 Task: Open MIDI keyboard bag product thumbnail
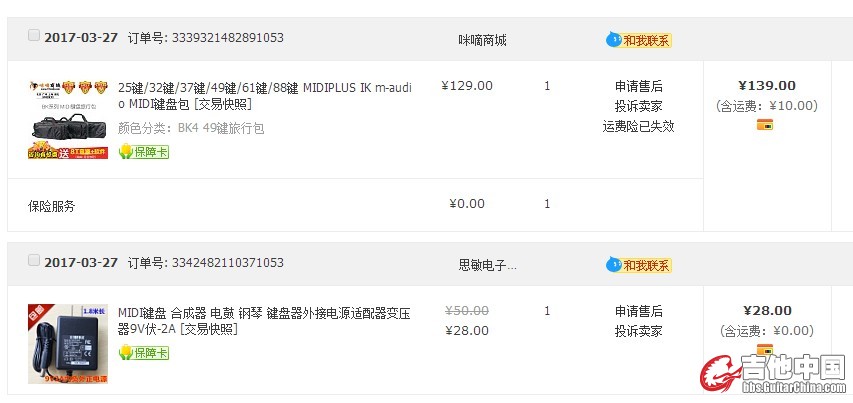pos(67,118)
